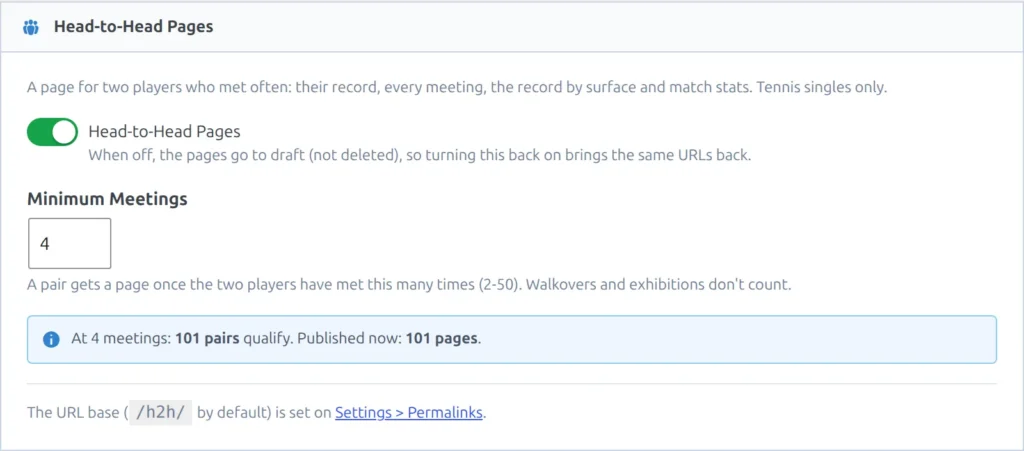This screenshot has height=451, width=1024.
Task: Click the Minimum Meetings label
Action: click(x=107, y=199)
